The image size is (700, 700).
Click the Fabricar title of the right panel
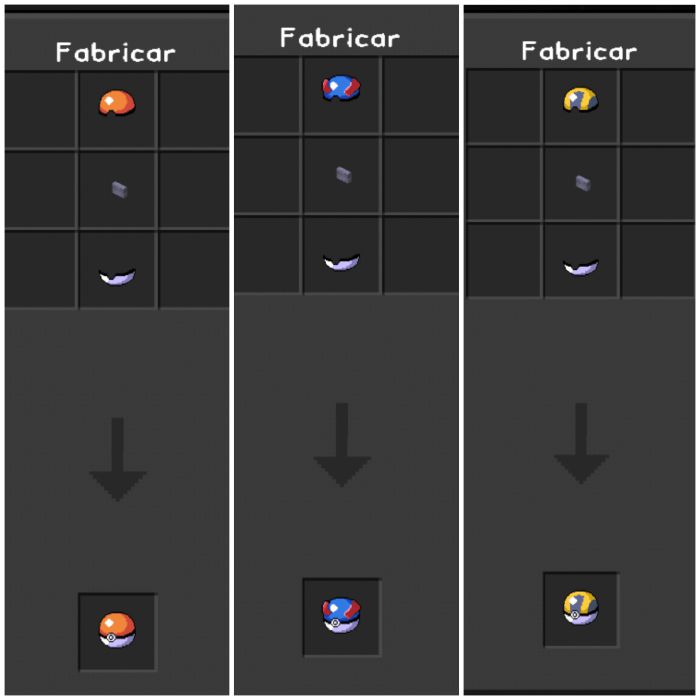click(x=579, y=51)
